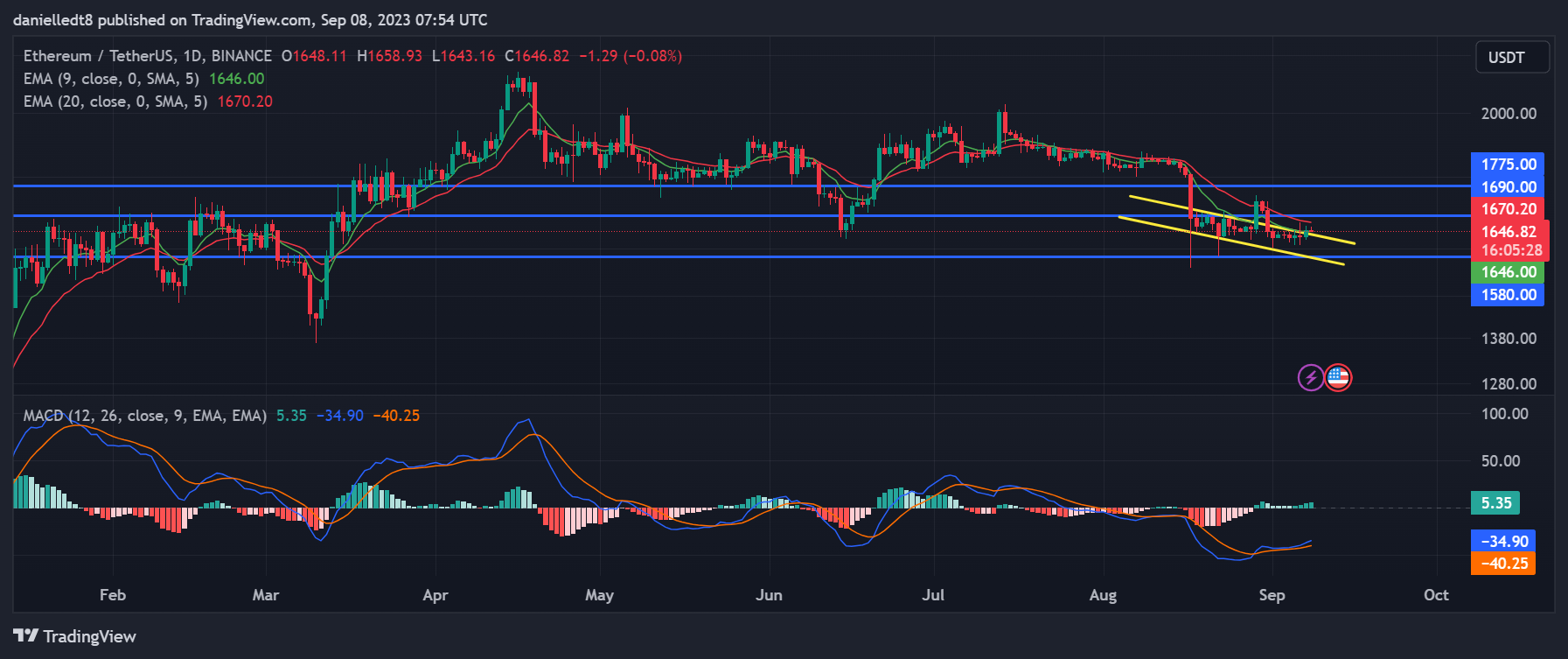
Task: Click the purple lightning event icon
Action: [x=1310, y=378]
